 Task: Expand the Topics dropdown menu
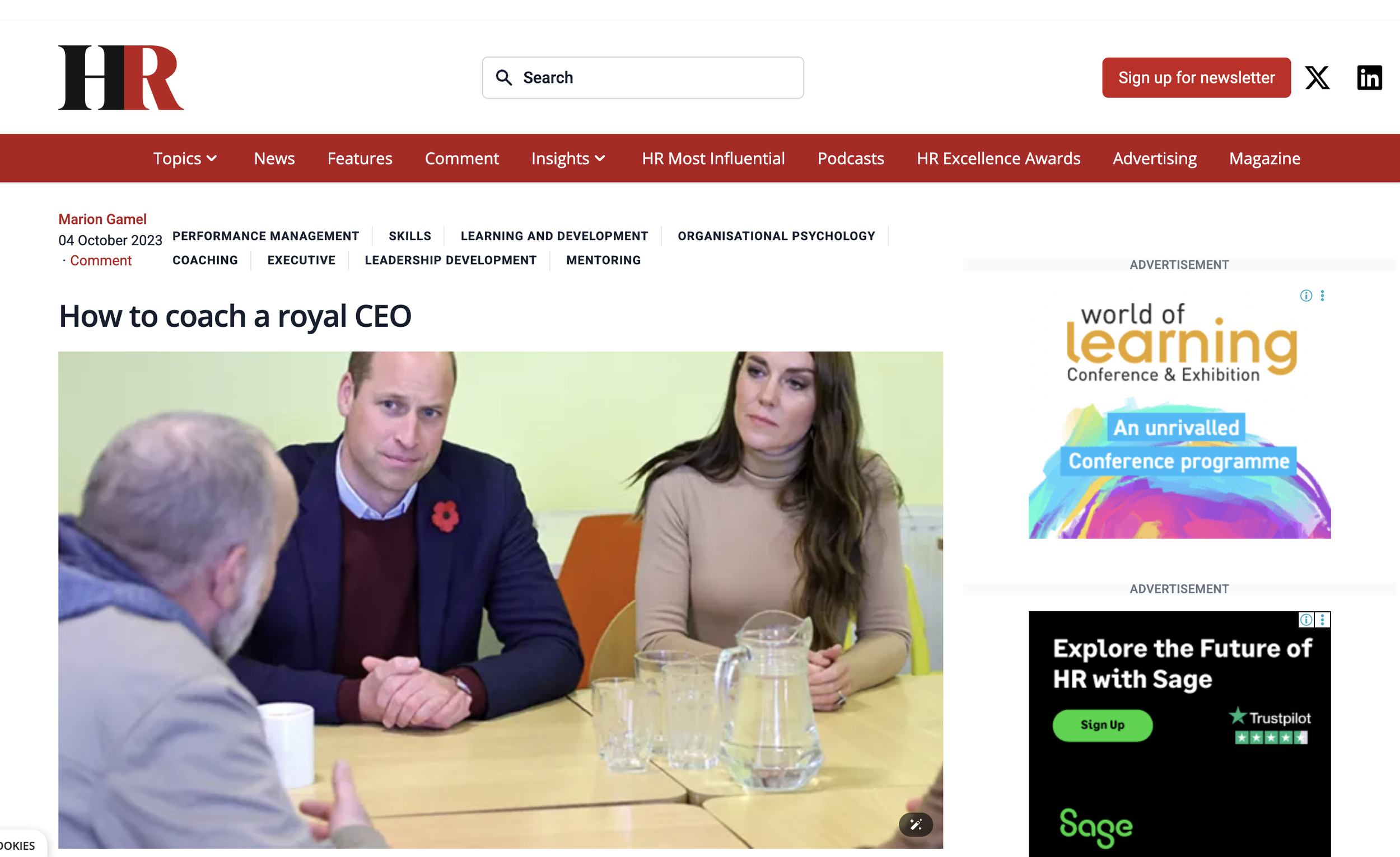click(x=185, y=158)
